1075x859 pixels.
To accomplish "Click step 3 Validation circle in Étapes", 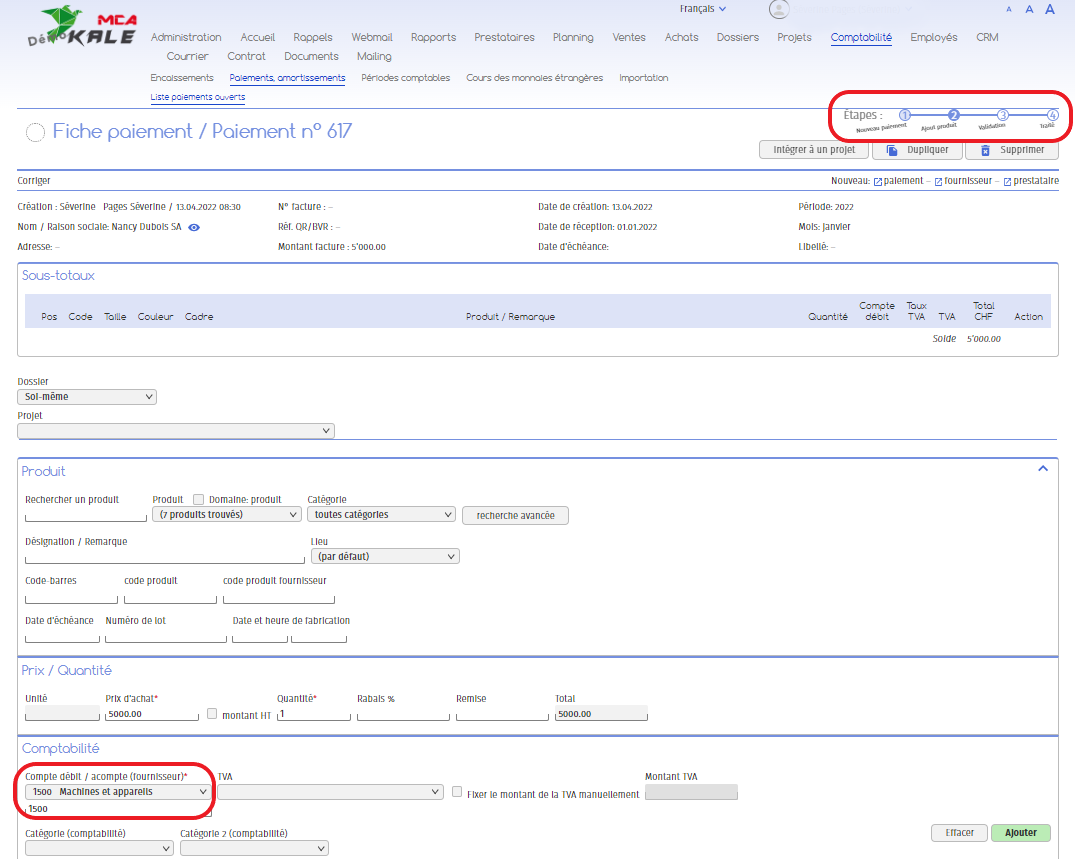I will (1003, 116).
